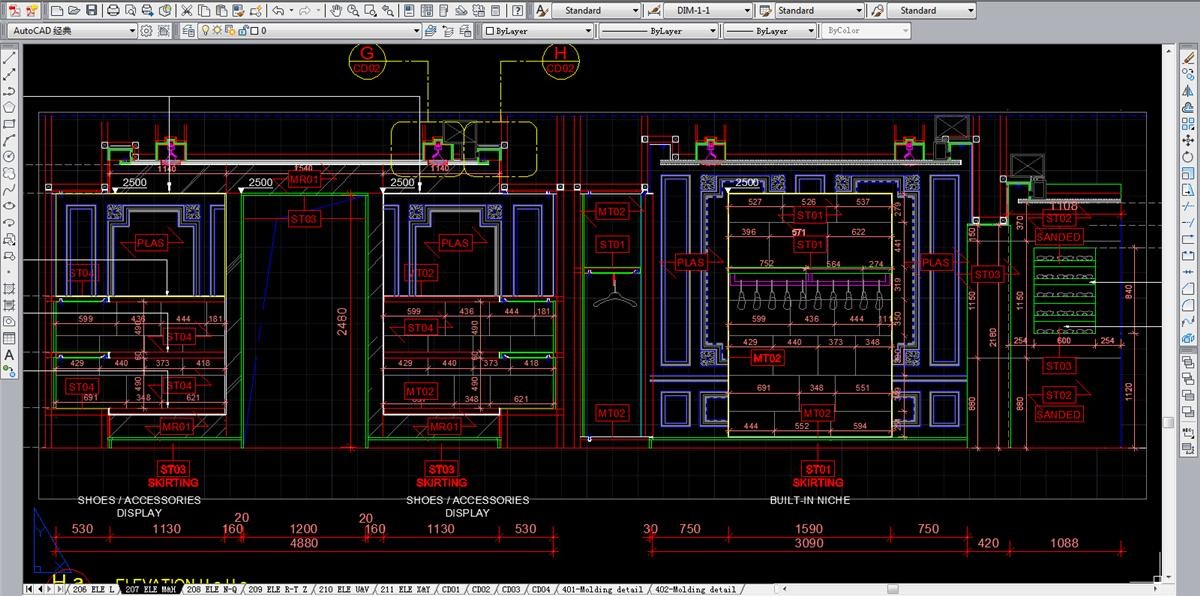The height and width of the screenshot is (596, 1200).
Task: Select the Pan hand tool
Action: tap(336, 10)
